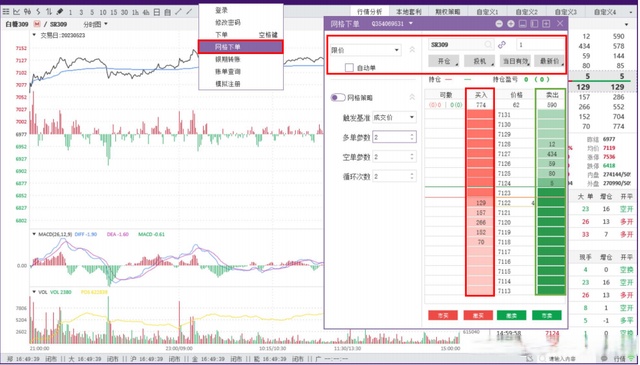Click the search magnifier in SR309 field
Viewport: 640px width, 365px height.
click(488, 44)
